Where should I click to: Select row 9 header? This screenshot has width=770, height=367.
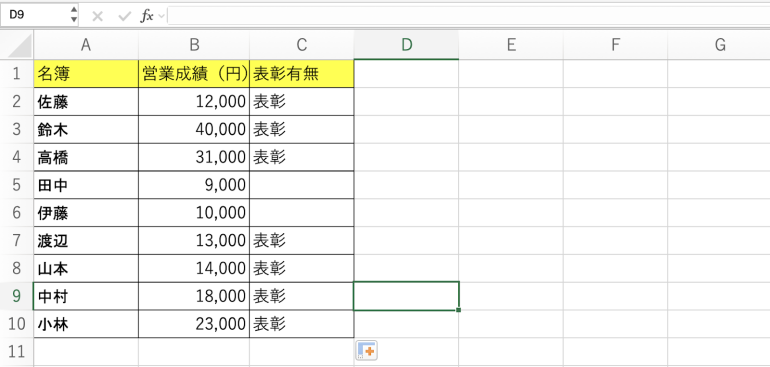(x=17, y=296)
